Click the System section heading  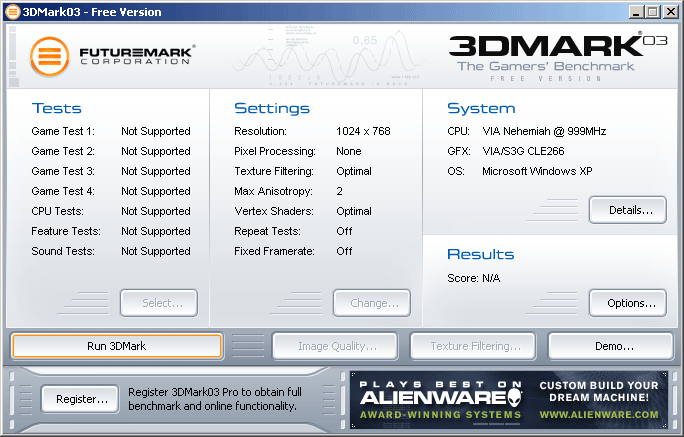tap(481, 108)
